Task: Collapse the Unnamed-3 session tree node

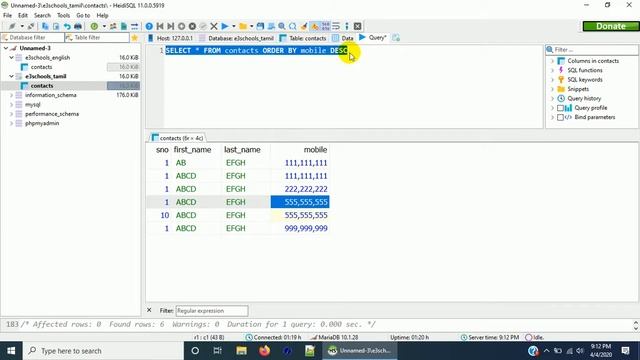Action: (x=6, y=48)
